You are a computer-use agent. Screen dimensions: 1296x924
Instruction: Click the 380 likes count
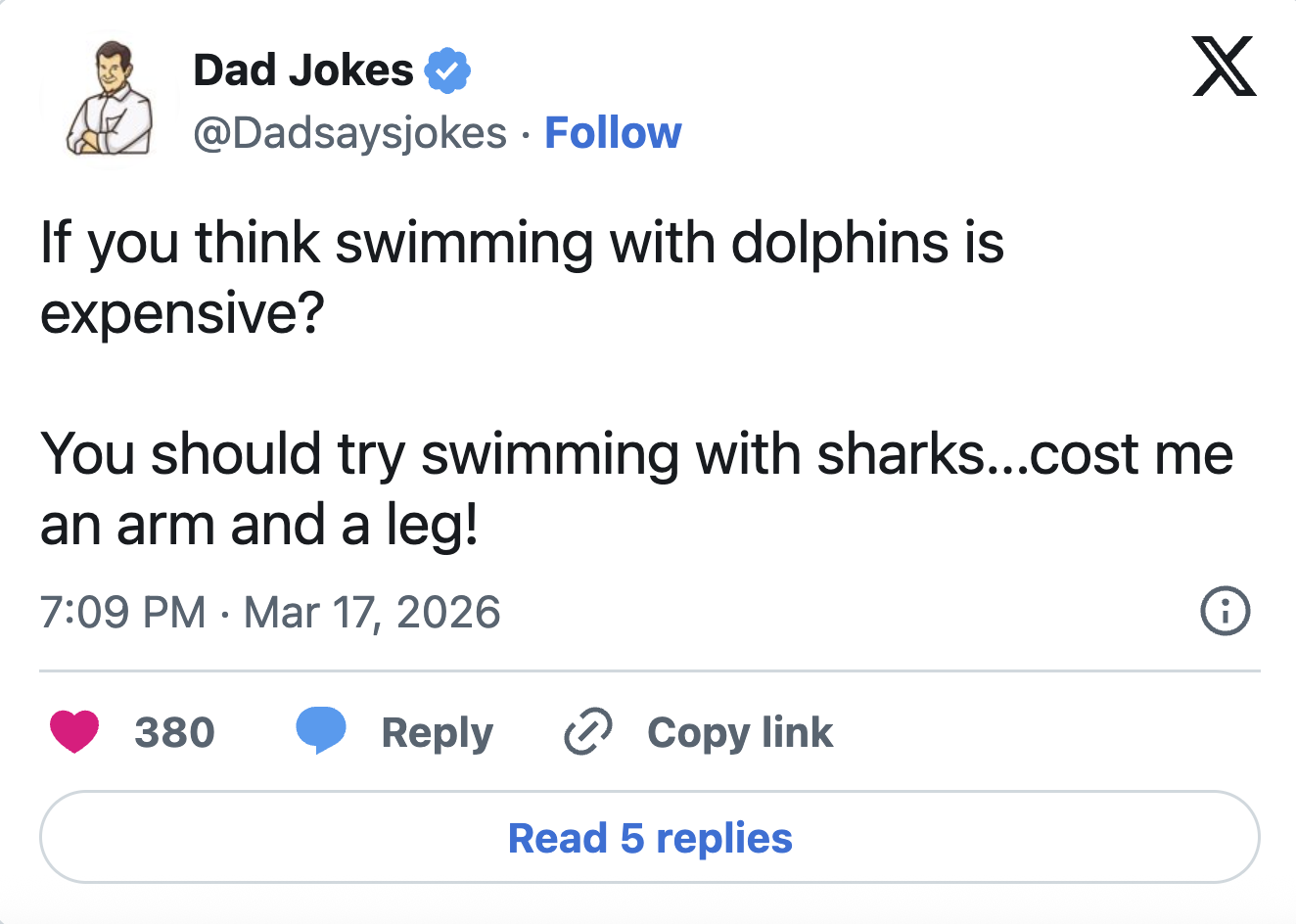tap(174, 732)
